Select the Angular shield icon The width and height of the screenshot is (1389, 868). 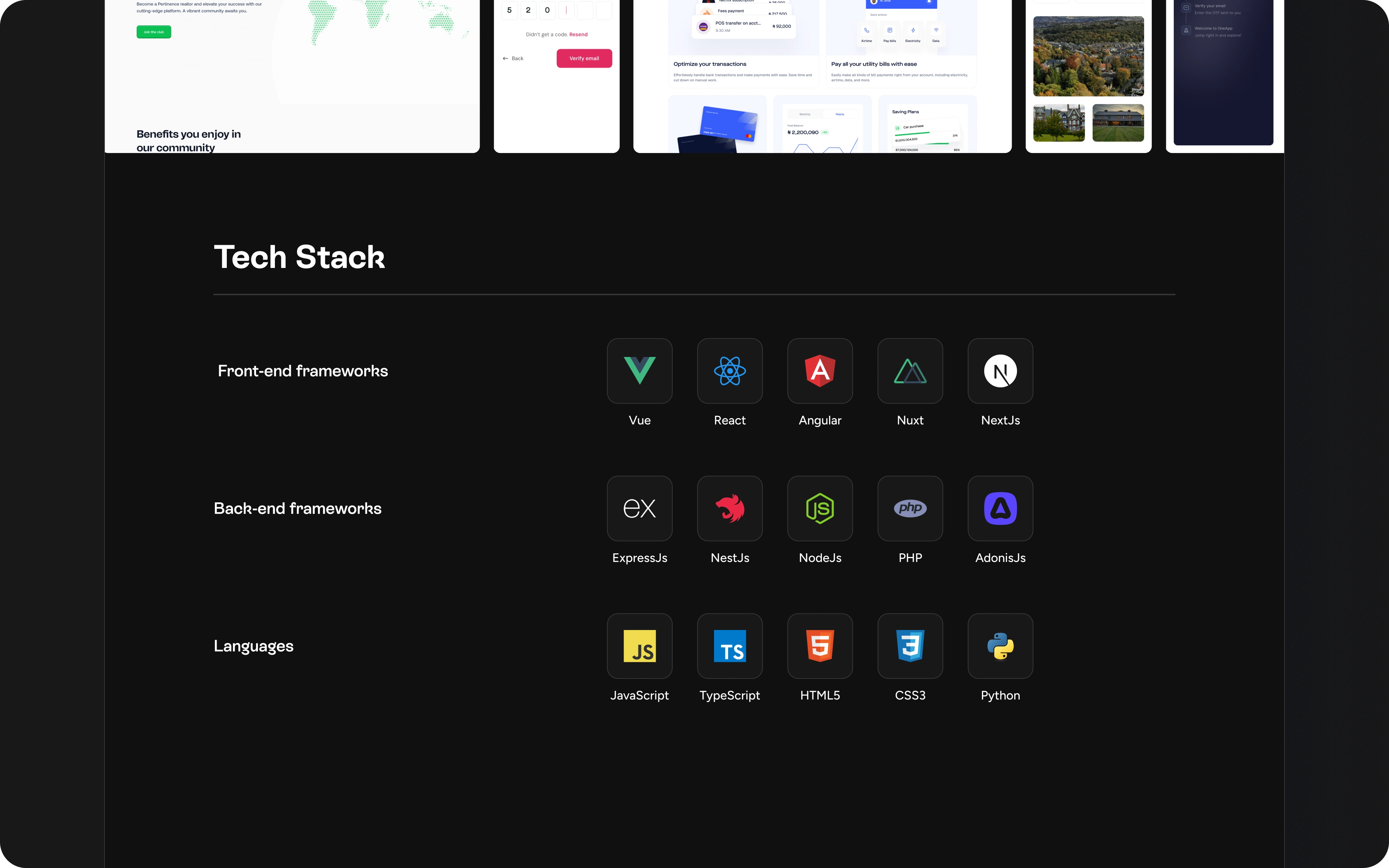(x=820, y=371)
